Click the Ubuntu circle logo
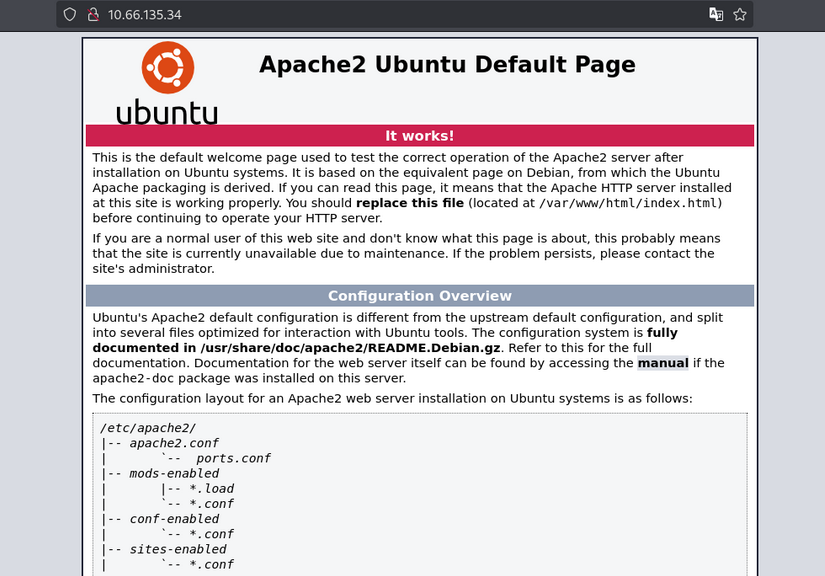The image size is (825, 576). point(166,68)
